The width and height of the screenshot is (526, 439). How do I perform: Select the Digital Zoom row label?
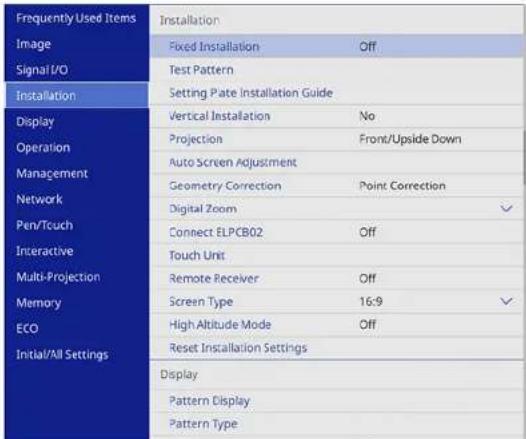click(203, 209)
